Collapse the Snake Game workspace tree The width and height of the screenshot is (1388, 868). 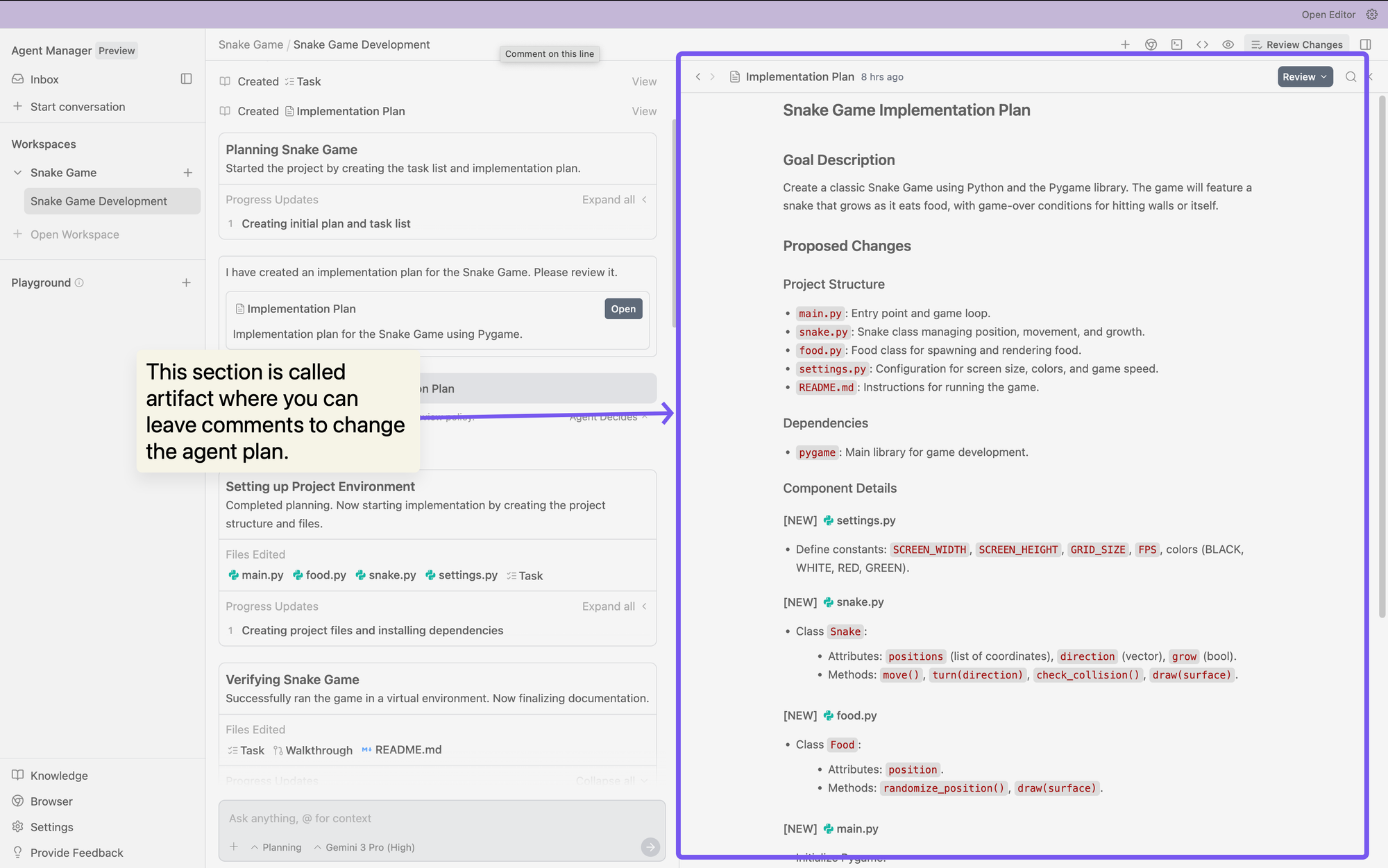18,173
